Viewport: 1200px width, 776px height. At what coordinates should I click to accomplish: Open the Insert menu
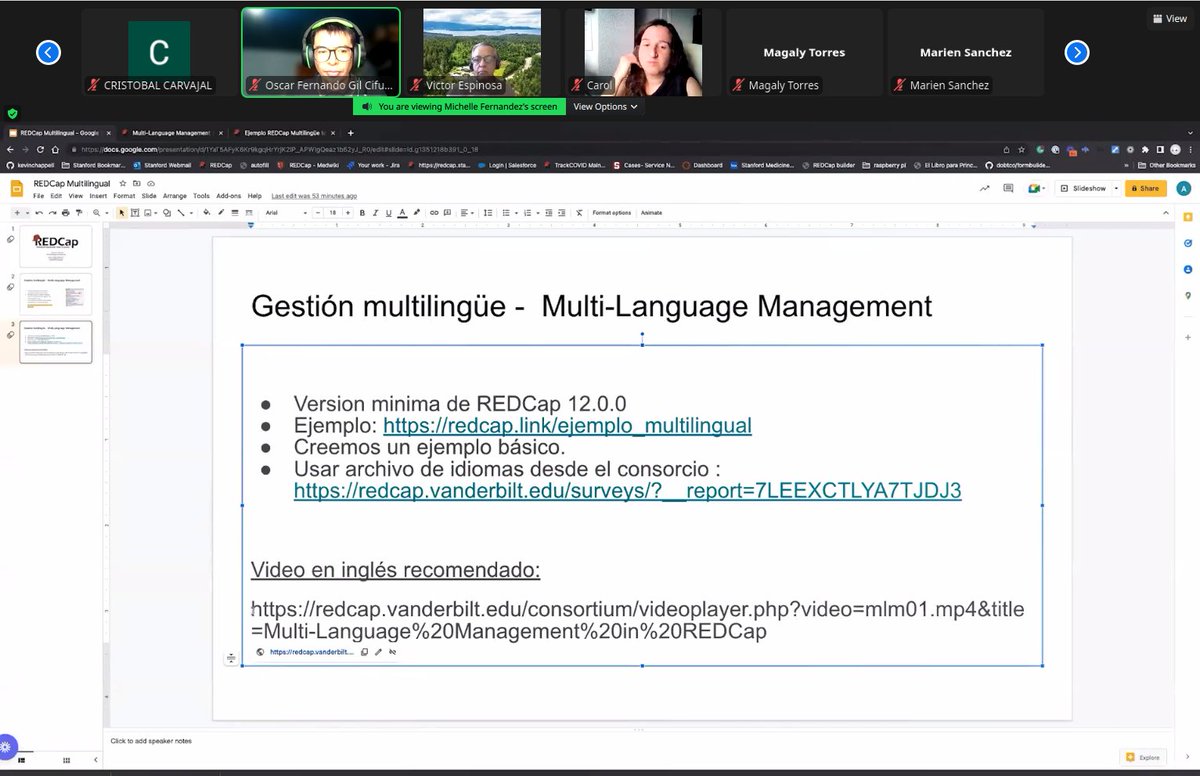(98, 196)
